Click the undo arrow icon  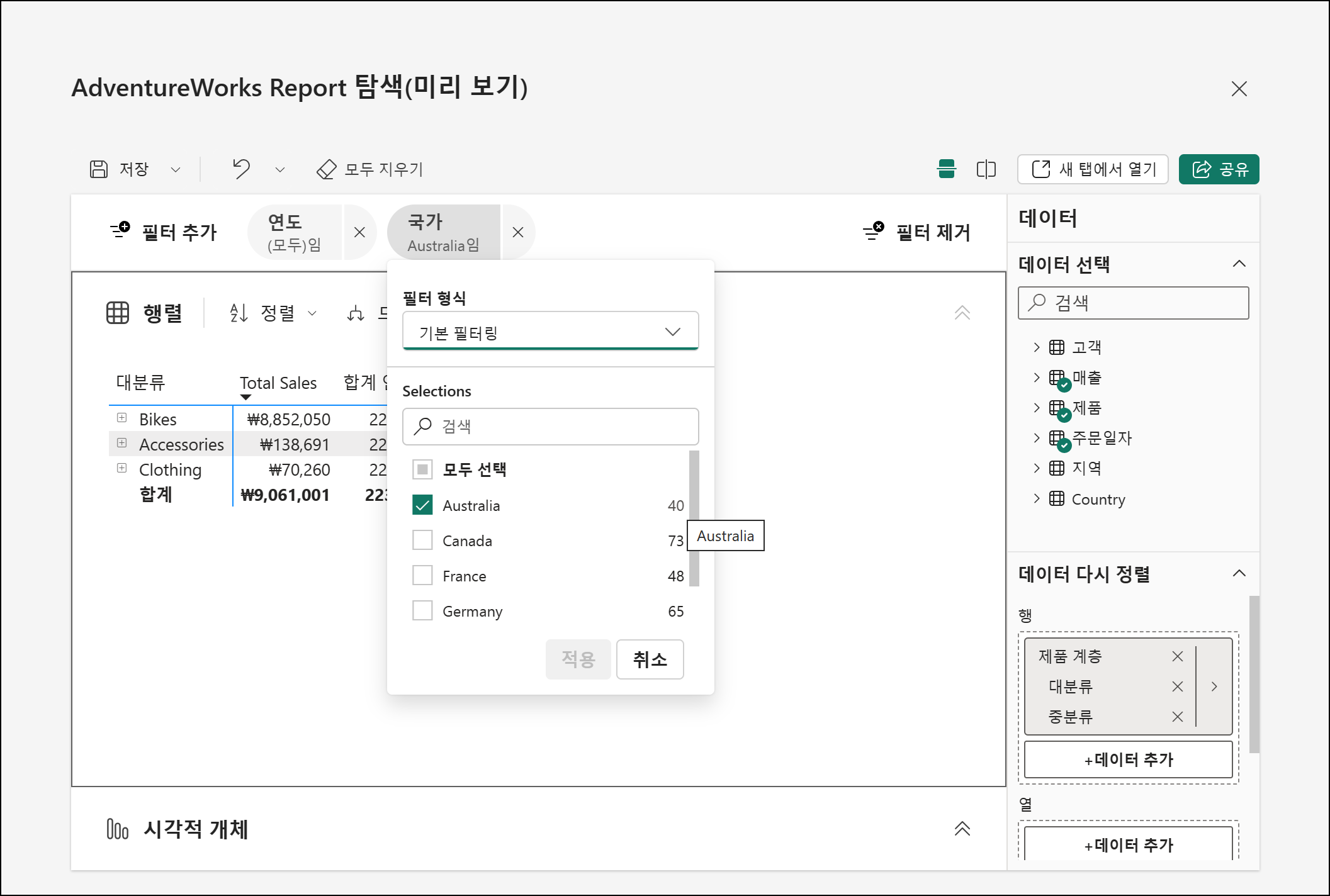[x=242, y=169]
